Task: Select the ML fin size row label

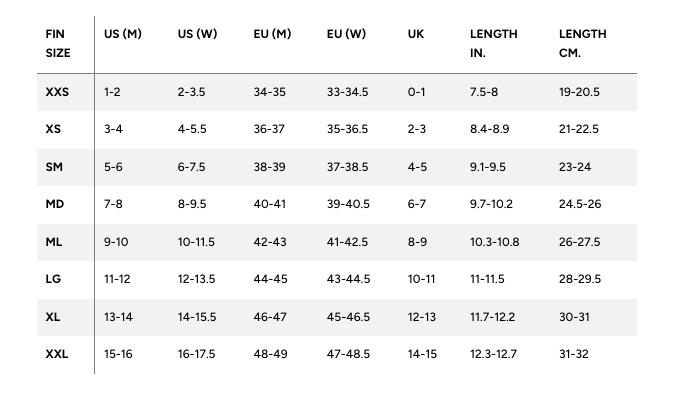Action: 54,242
